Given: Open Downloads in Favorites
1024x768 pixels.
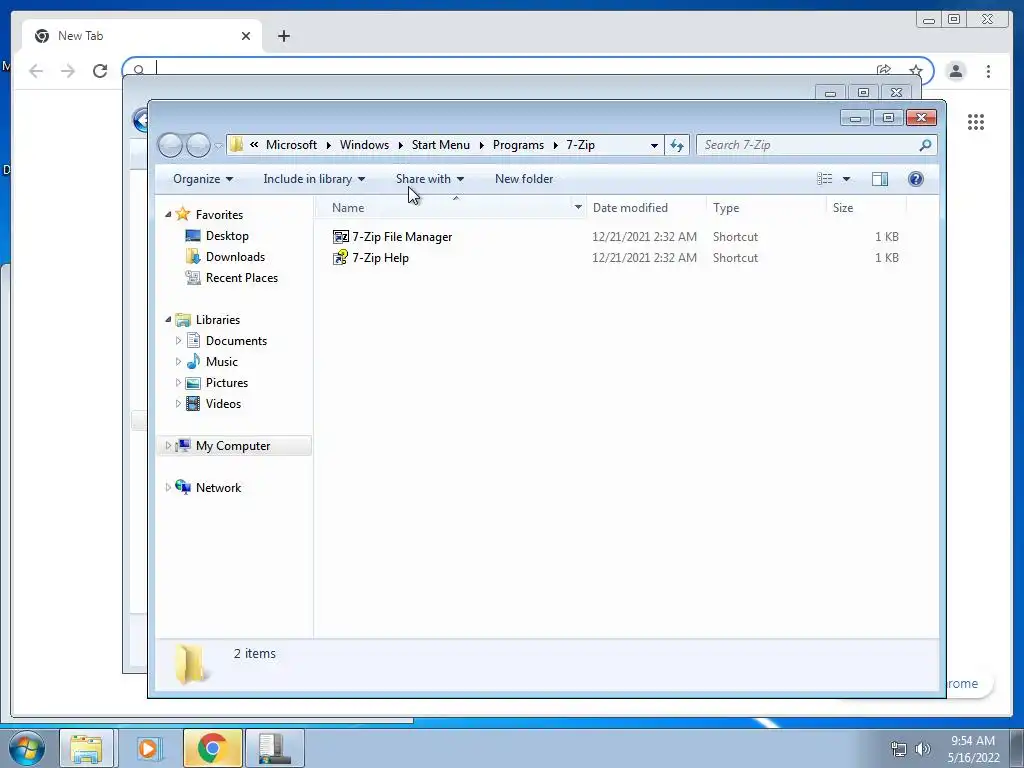Looking at the screenshot, I should [x=235, y=257].
